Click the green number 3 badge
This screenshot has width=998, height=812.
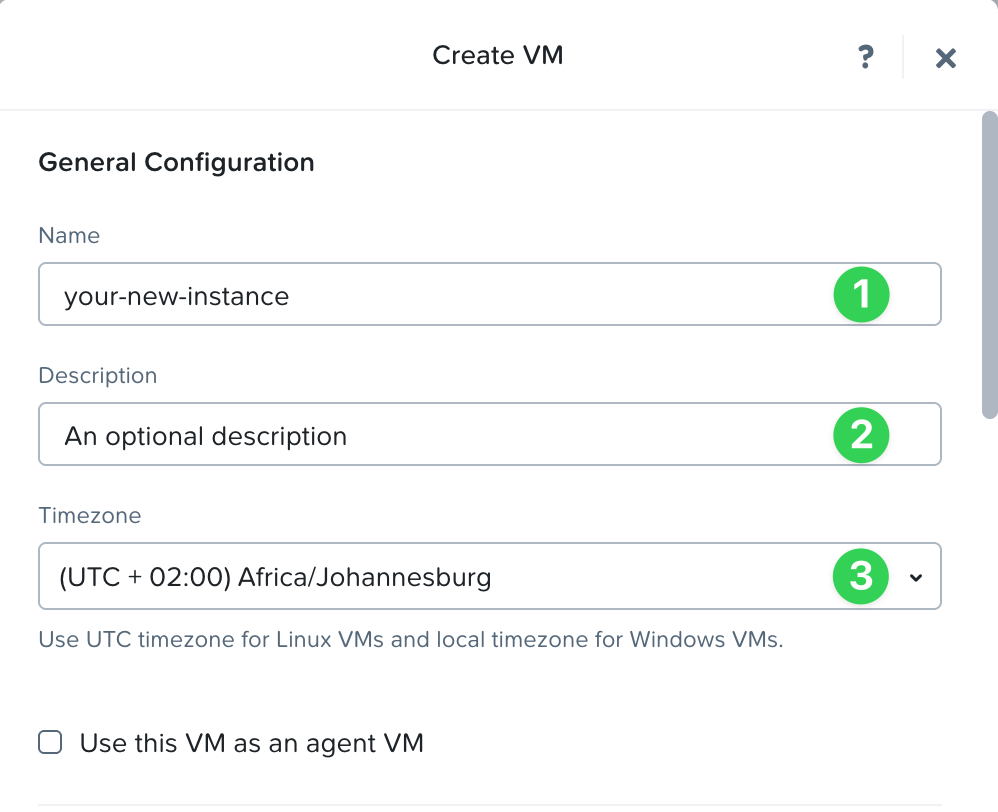(861, 576)
